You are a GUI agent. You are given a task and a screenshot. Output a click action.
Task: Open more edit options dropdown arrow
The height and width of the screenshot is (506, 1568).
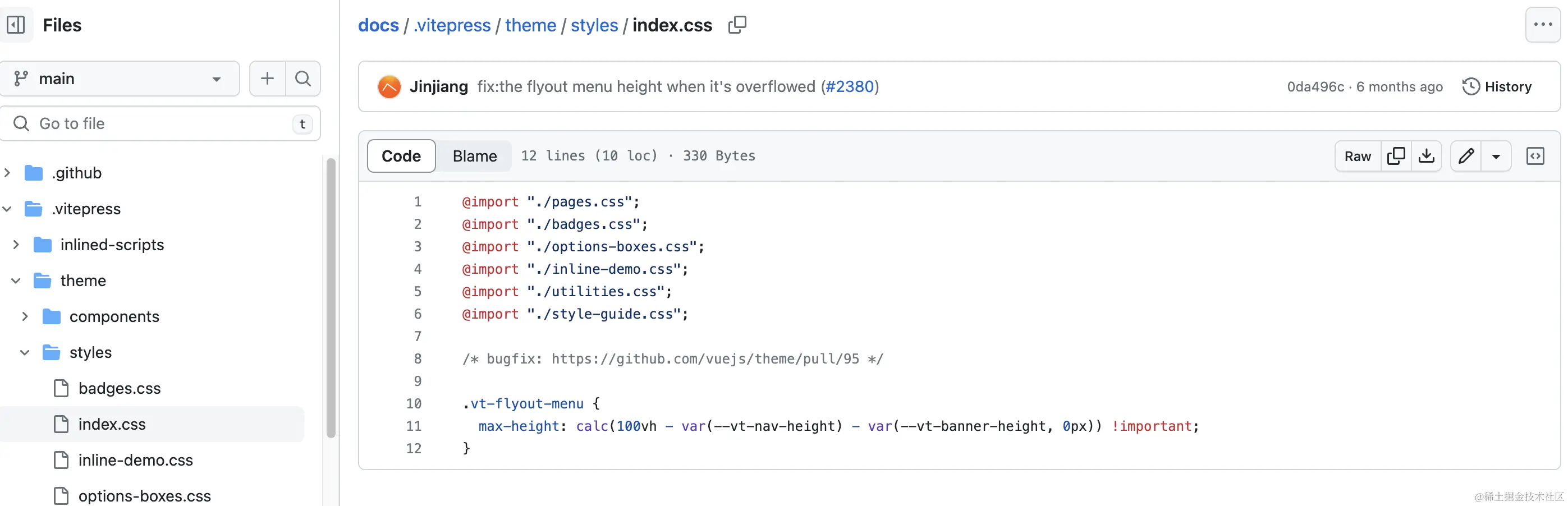coord(1496,157)
